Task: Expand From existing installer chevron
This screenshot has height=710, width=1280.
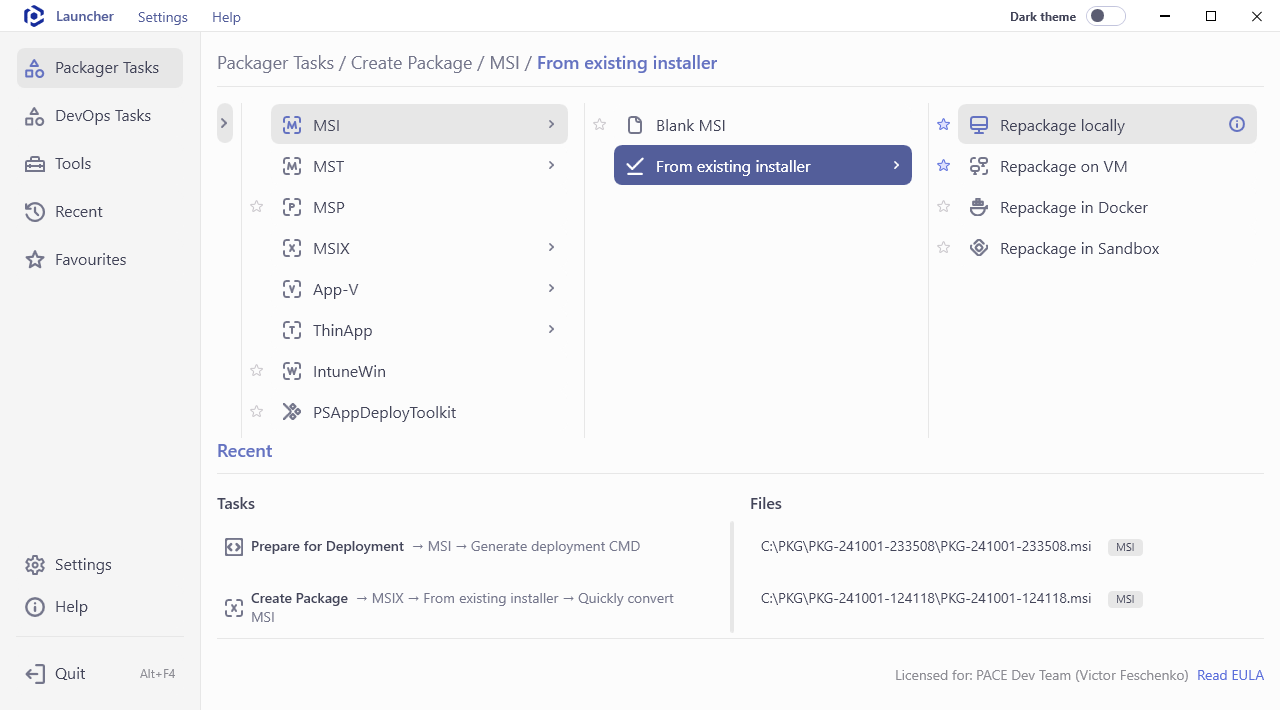Action: pyautogui.click(x=896, y=165)
